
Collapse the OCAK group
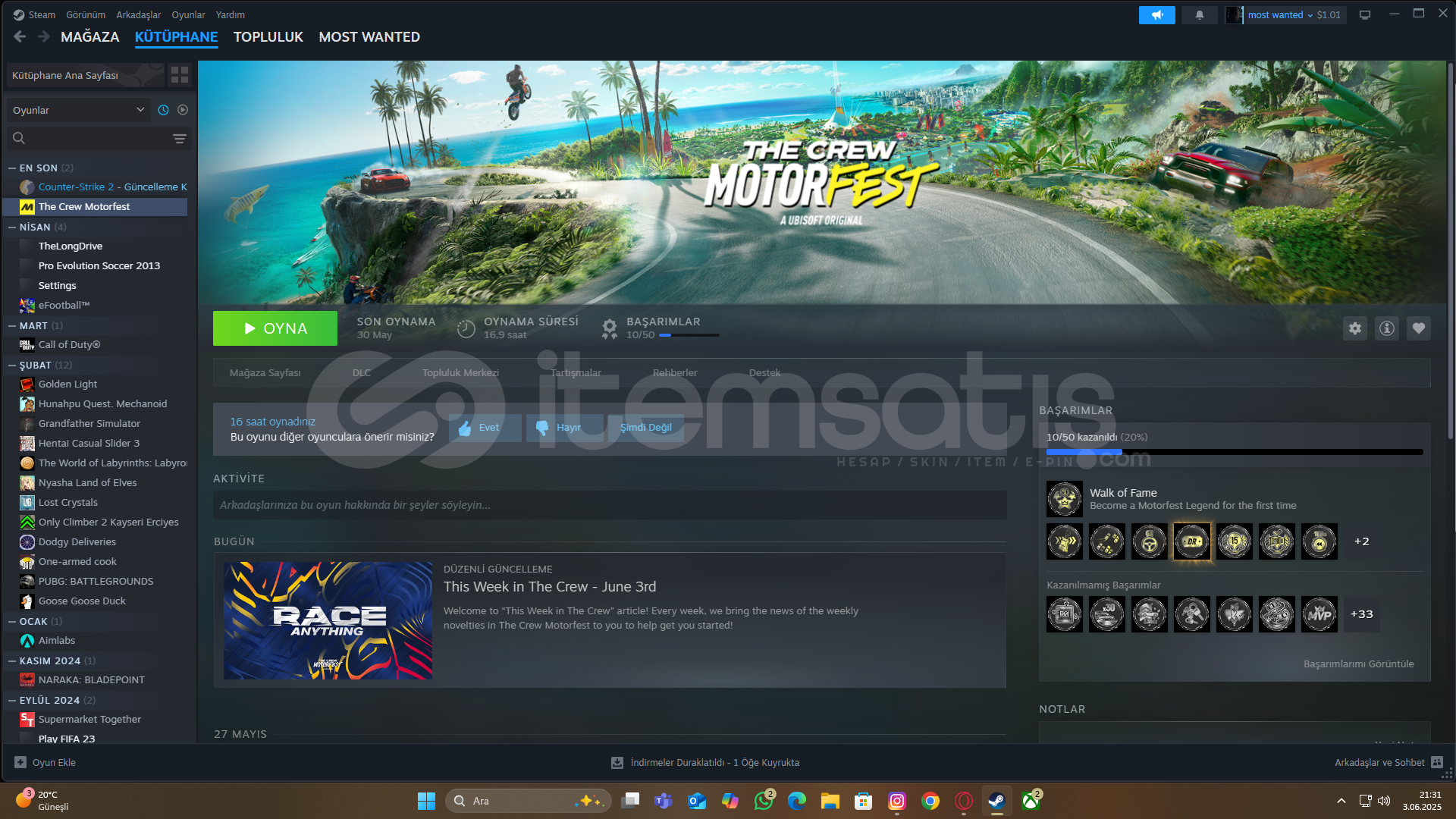pos(12,622)
